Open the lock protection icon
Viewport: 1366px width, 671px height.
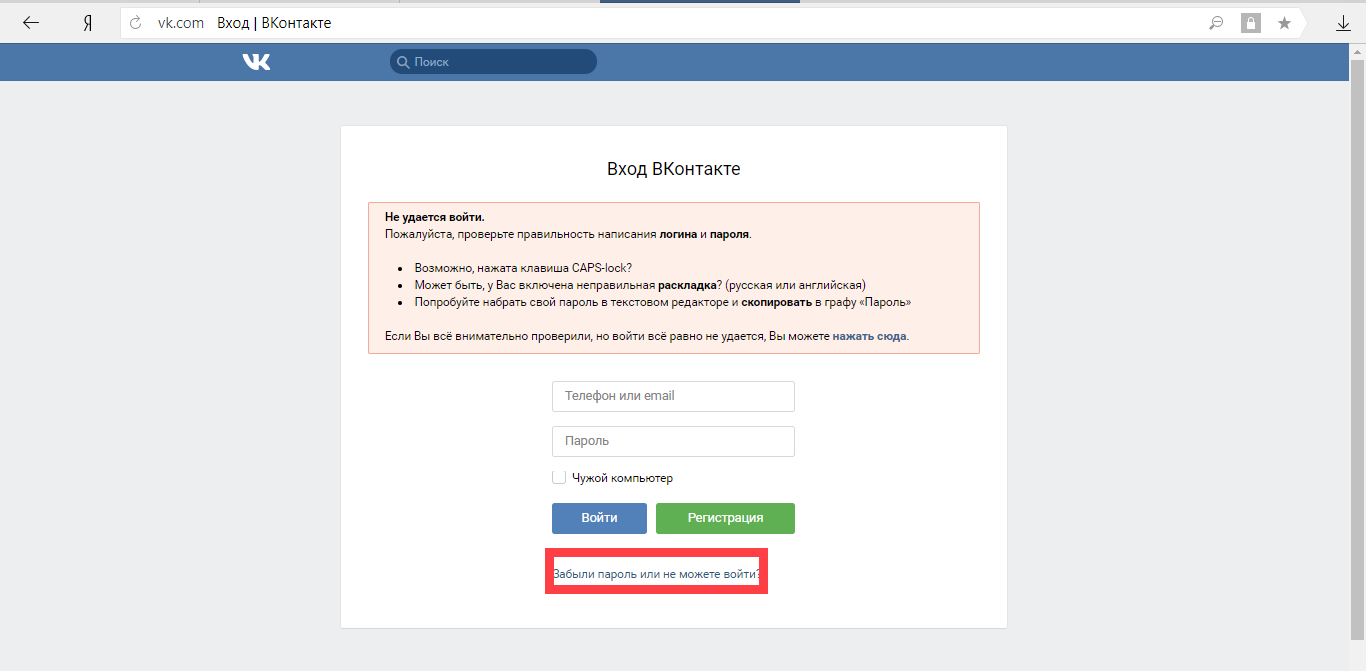tap(1250, 23)
